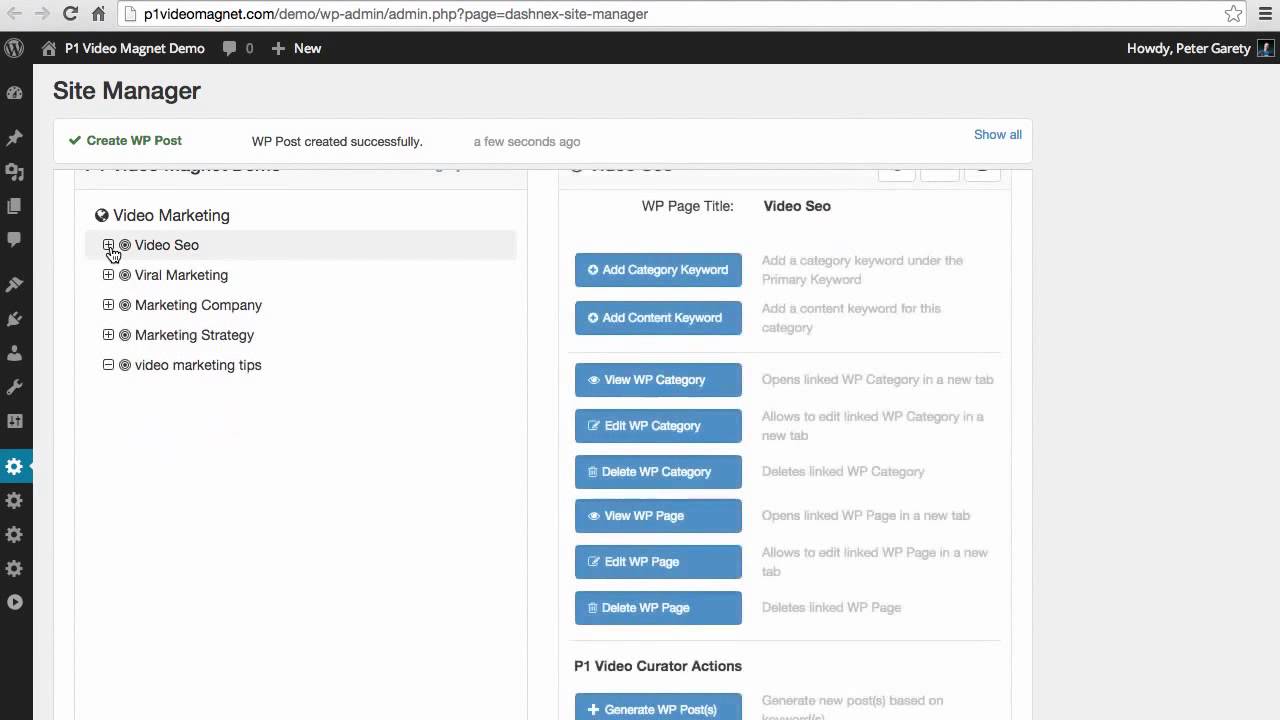Click target icon beside video marketing tips

point(125,365)
